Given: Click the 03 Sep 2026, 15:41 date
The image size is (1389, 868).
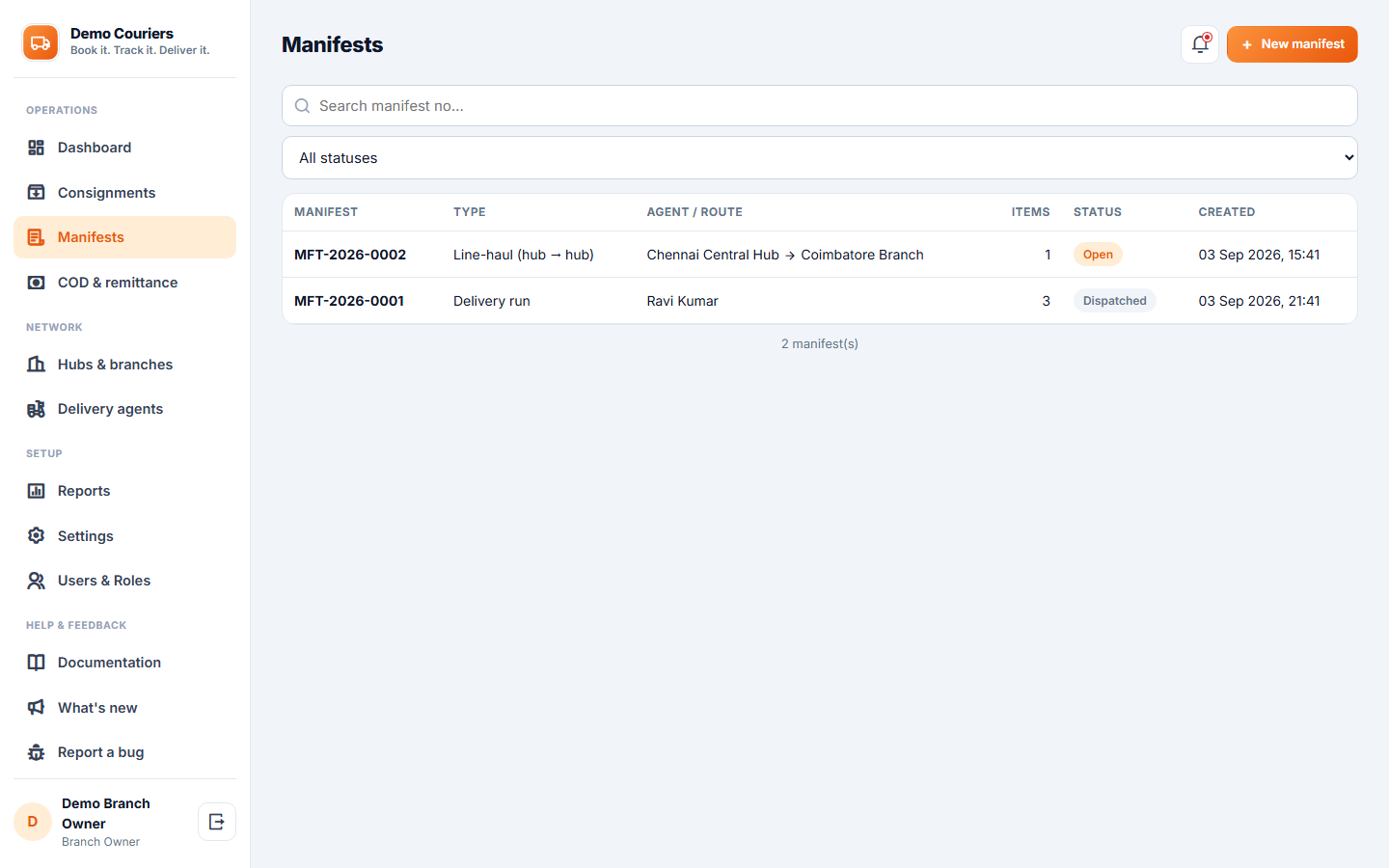Looking at the screenshot, I should 1259,255.
